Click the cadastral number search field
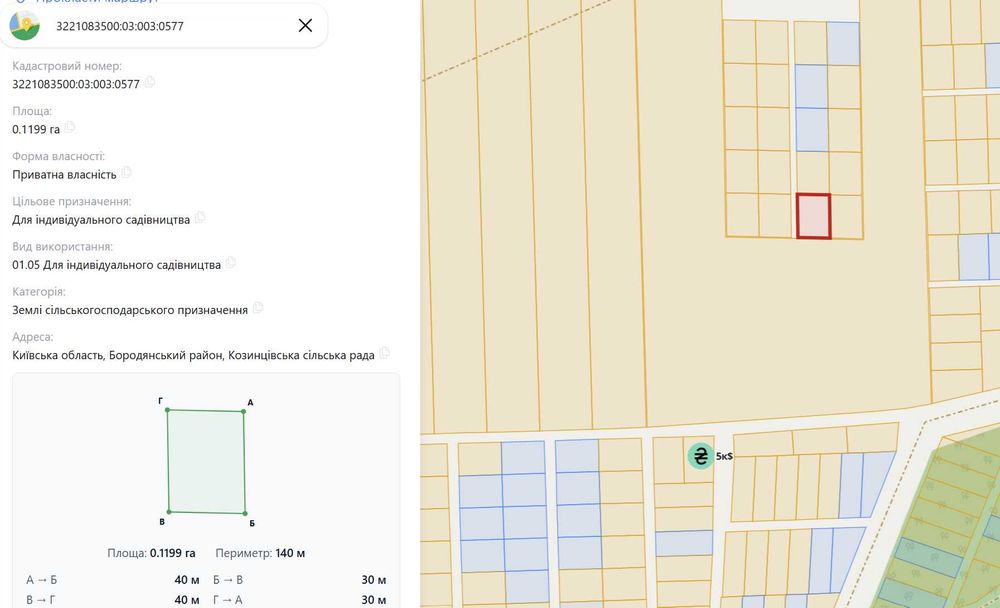 [x=164, y=26]
